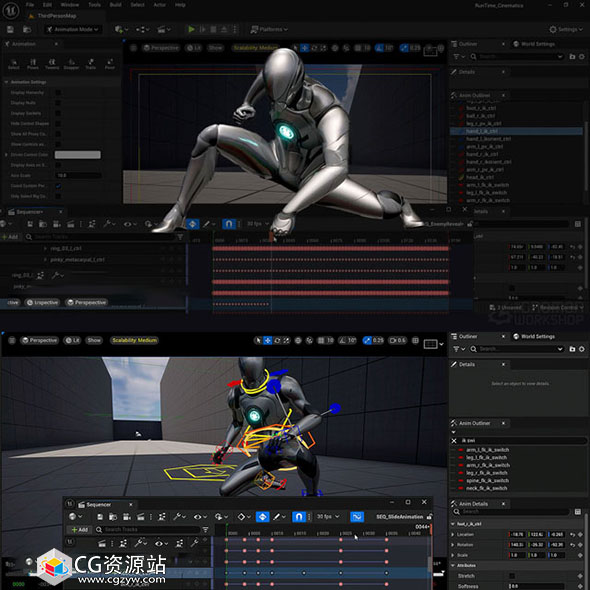
Task: Select the arm_l_fk_ik_switch row under ik swi search
Action: [x=487, y=450]
